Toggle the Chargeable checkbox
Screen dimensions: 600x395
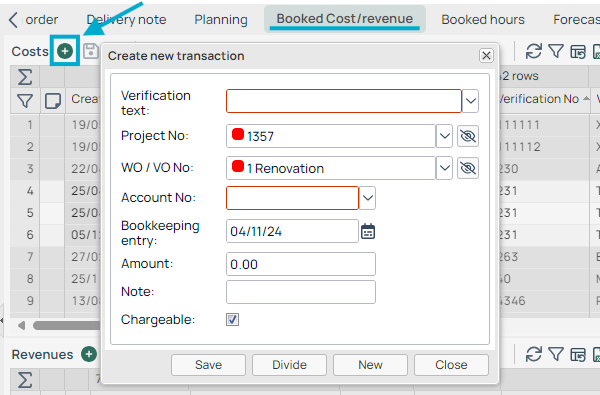coord(232,319)
